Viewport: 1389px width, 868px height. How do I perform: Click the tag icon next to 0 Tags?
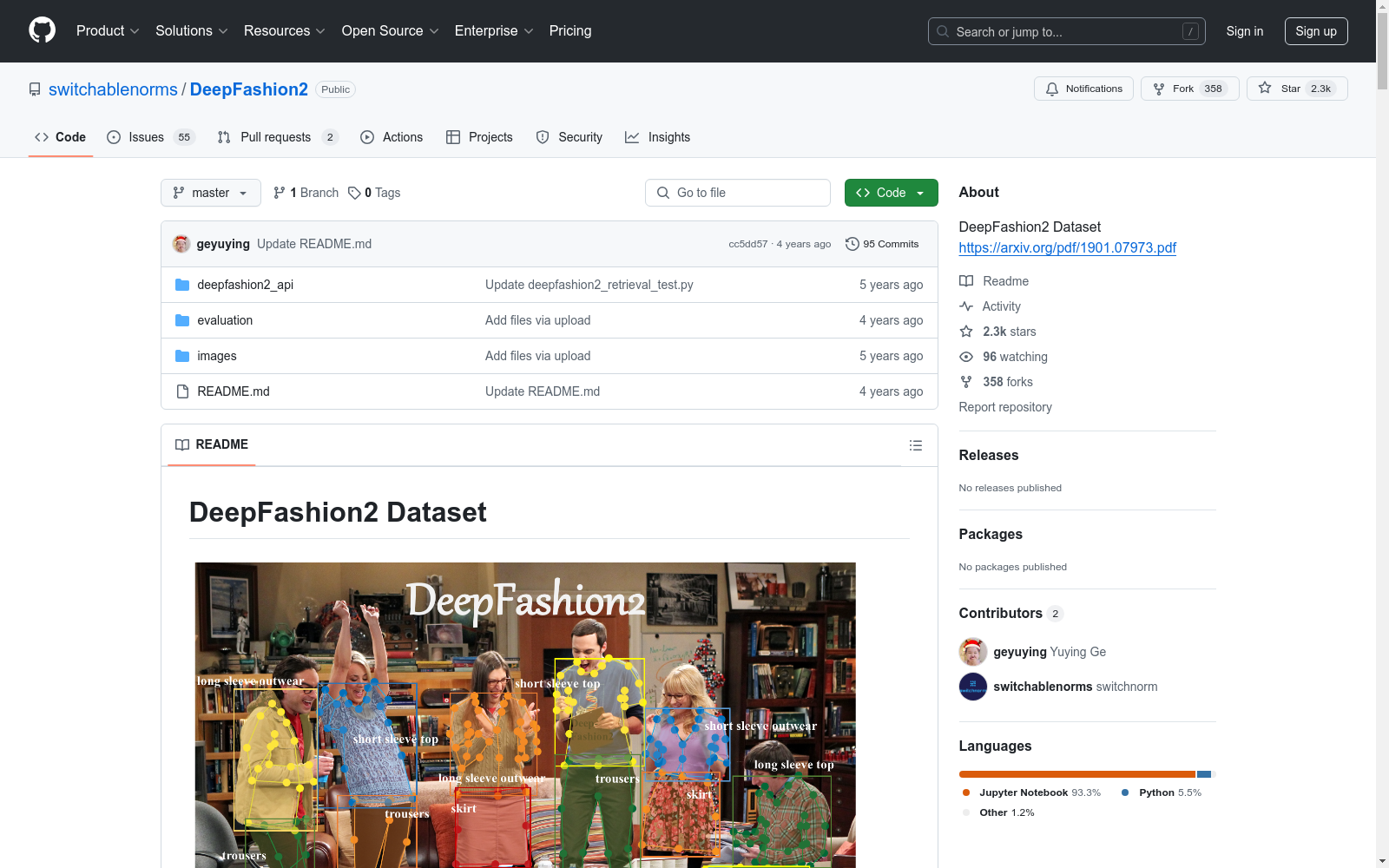354,193
